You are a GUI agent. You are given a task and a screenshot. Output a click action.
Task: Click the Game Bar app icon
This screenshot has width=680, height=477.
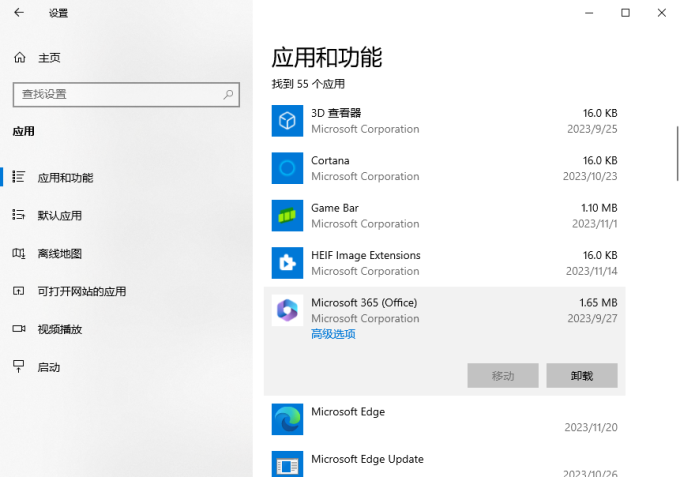tap(287, 216)
